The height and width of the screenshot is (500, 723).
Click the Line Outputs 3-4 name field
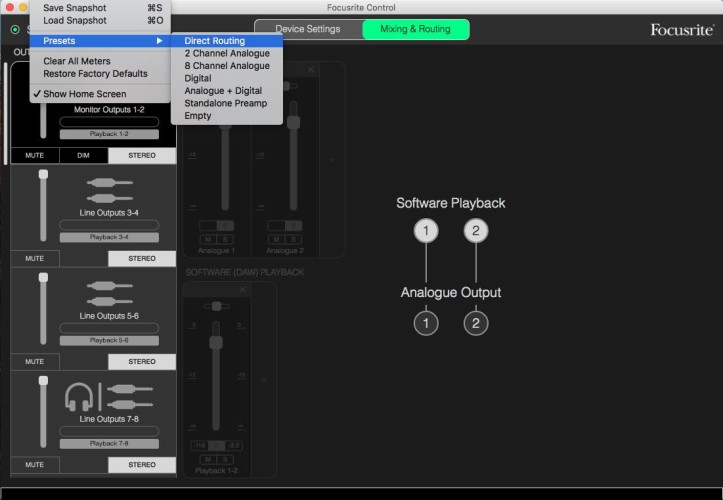point(109,225)
